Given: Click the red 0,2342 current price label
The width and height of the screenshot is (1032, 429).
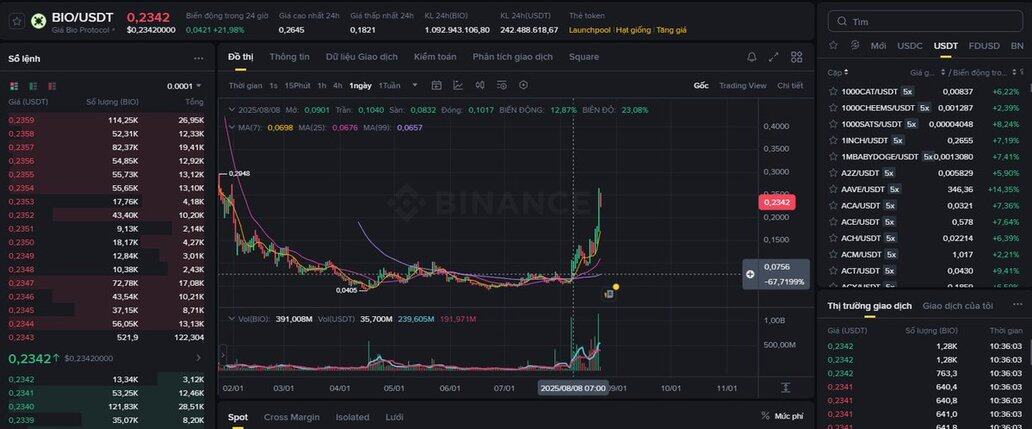Looking at the screenshot, I should [x=777, y=202].
